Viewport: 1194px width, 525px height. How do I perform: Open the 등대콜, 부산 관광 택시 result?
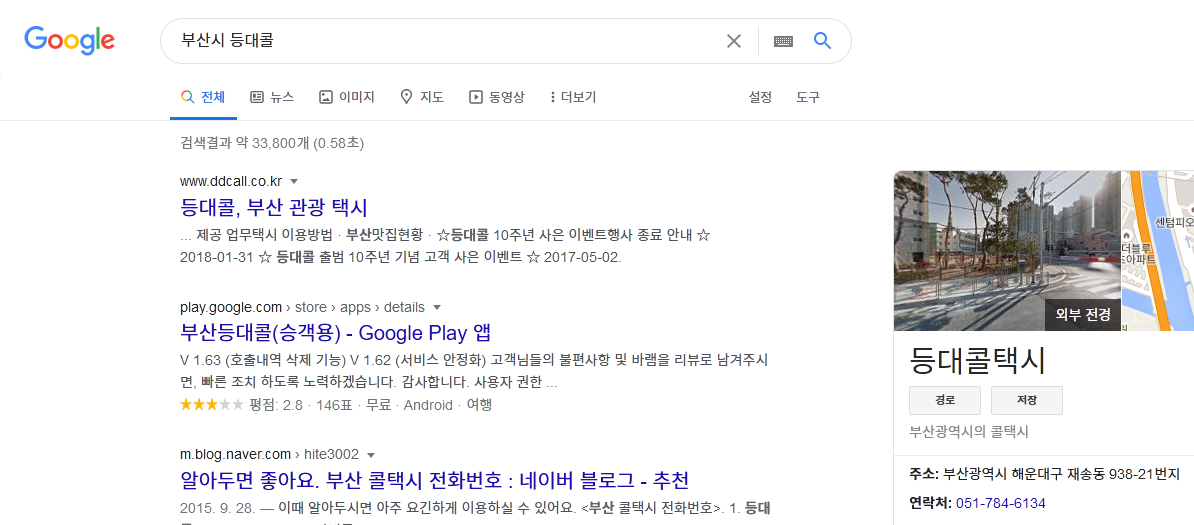pos(274,206)
